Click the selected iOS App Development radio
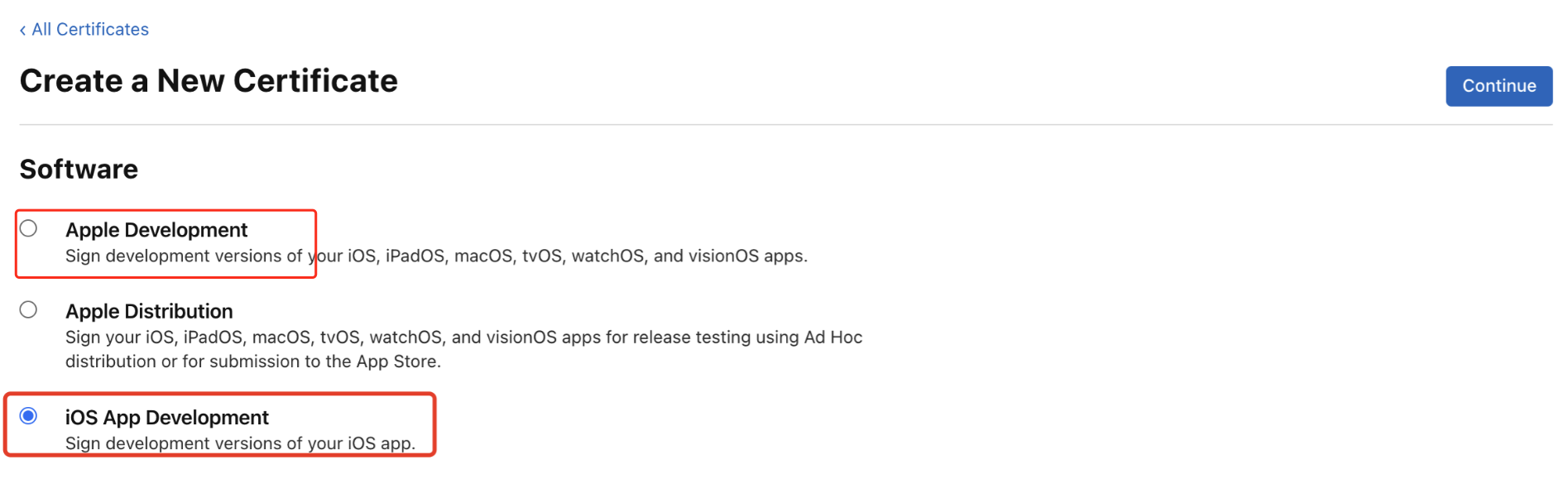 pos(29,415)
